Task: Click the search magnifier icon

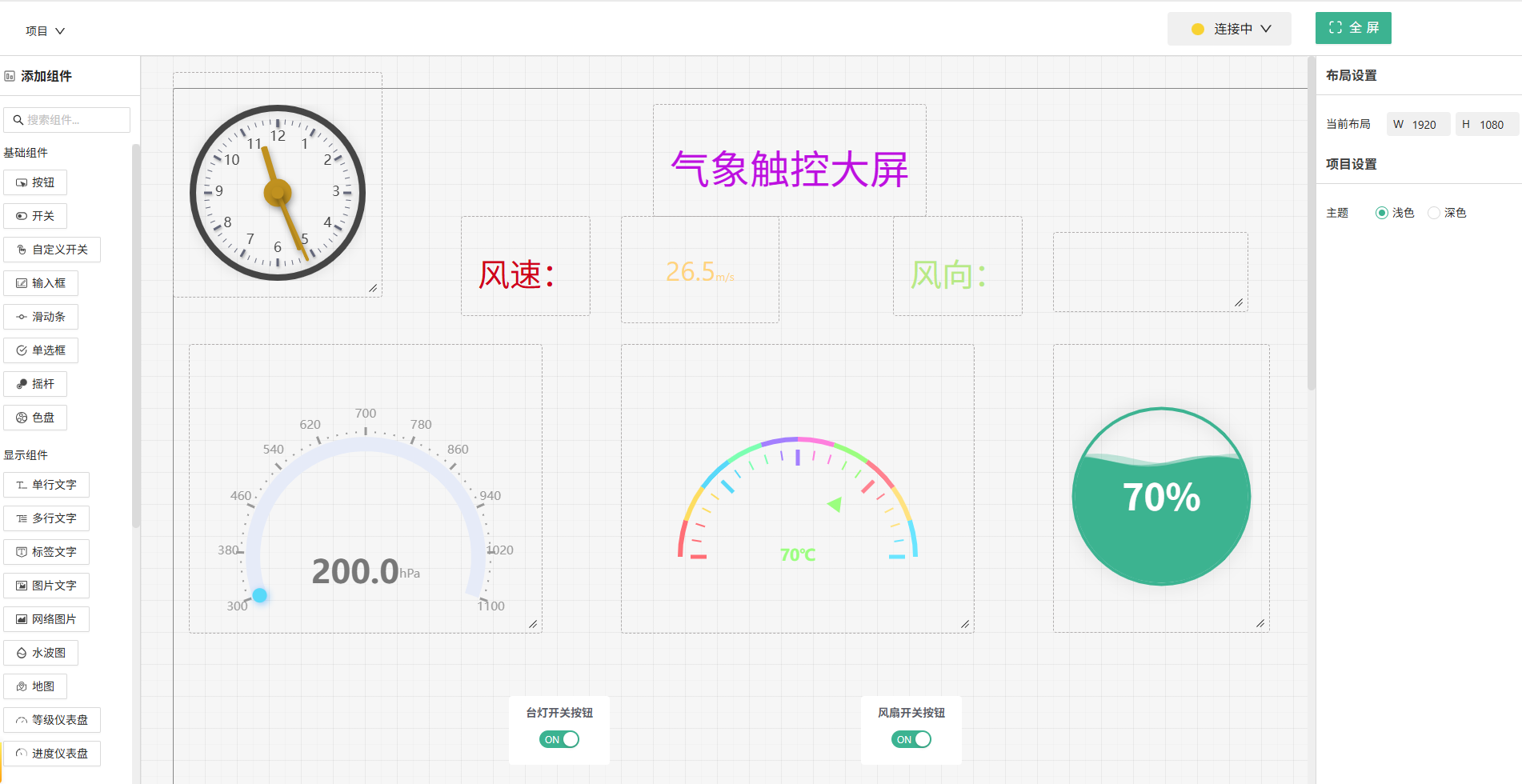Action: tap(18, 120)
